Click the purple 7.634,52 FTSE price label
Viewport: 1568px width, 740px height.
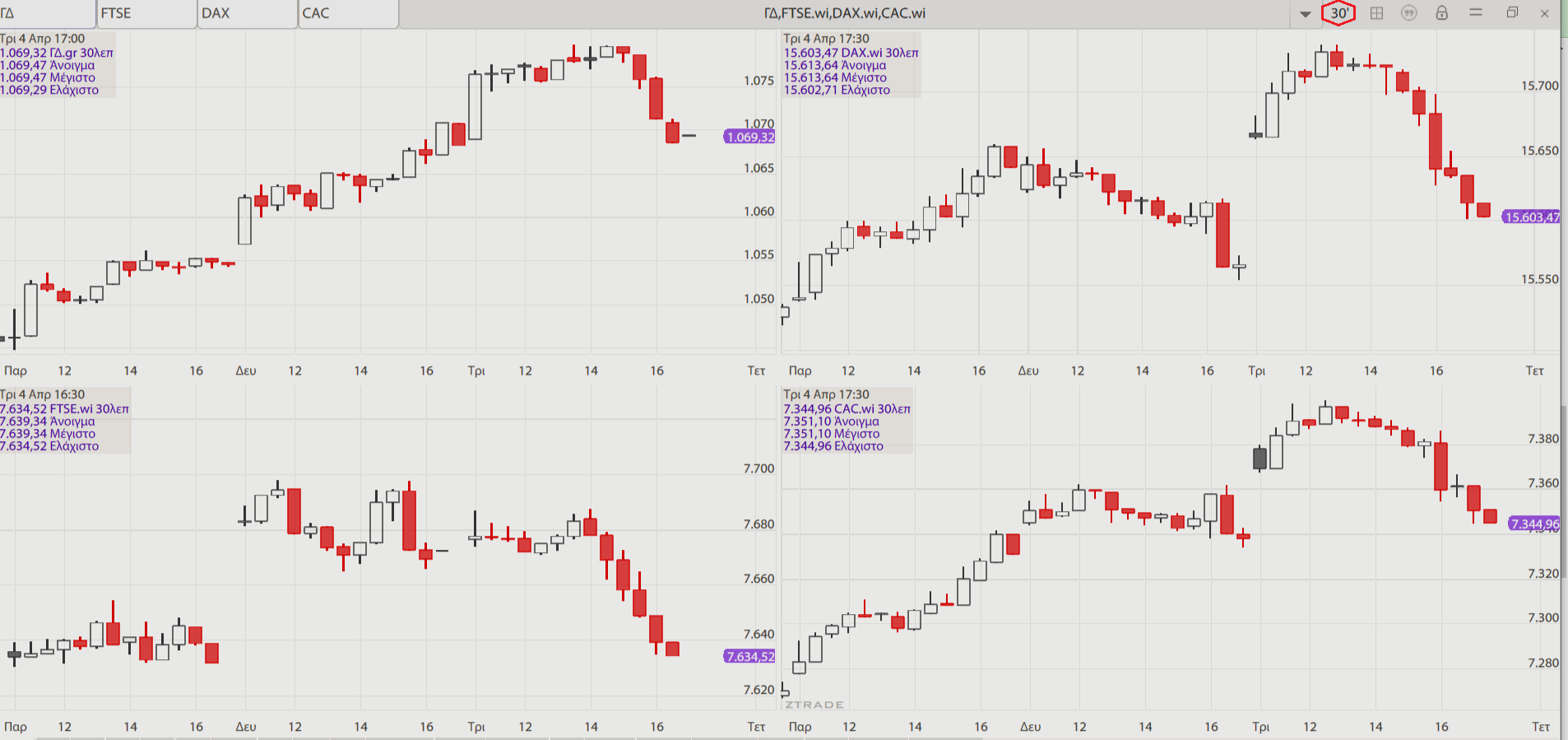point(749,657)
